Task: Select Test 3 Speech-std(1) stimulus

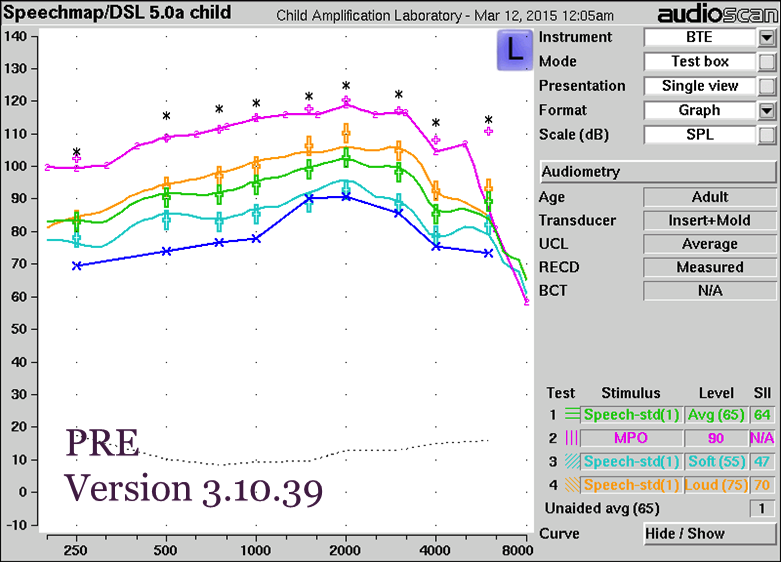Action: click(631, 462)
